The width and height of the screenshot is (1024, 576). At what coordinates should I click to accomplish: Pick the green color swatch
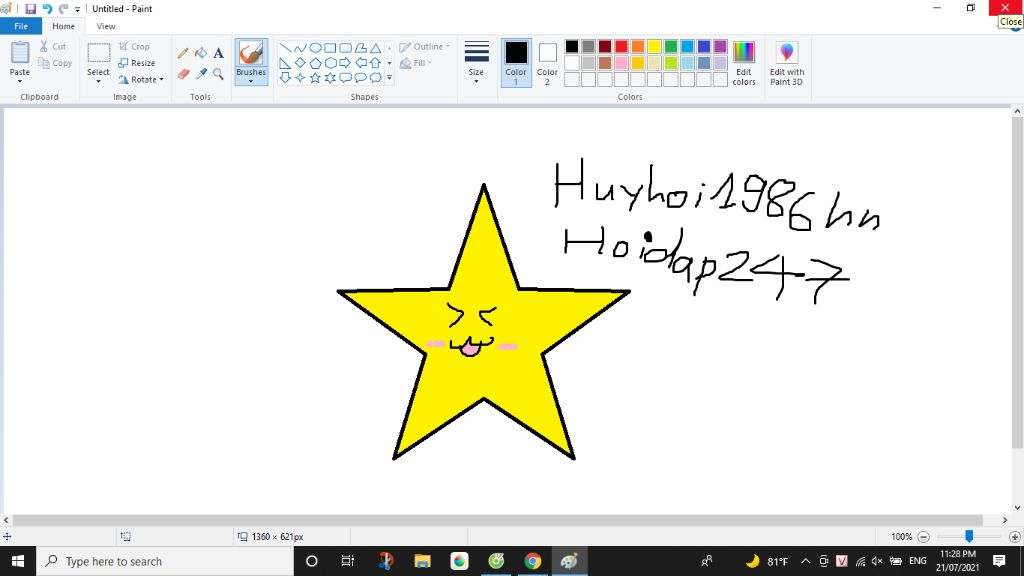click(x=671, y=46)
